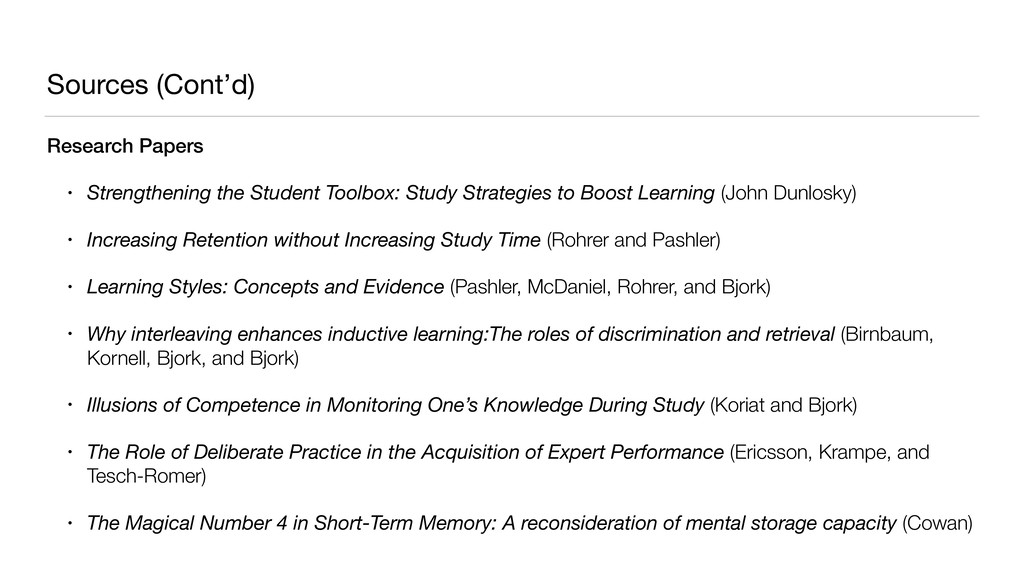Click authors "Pashler, McDaniel, Rohrer, and Bjork"

[611, 289]
